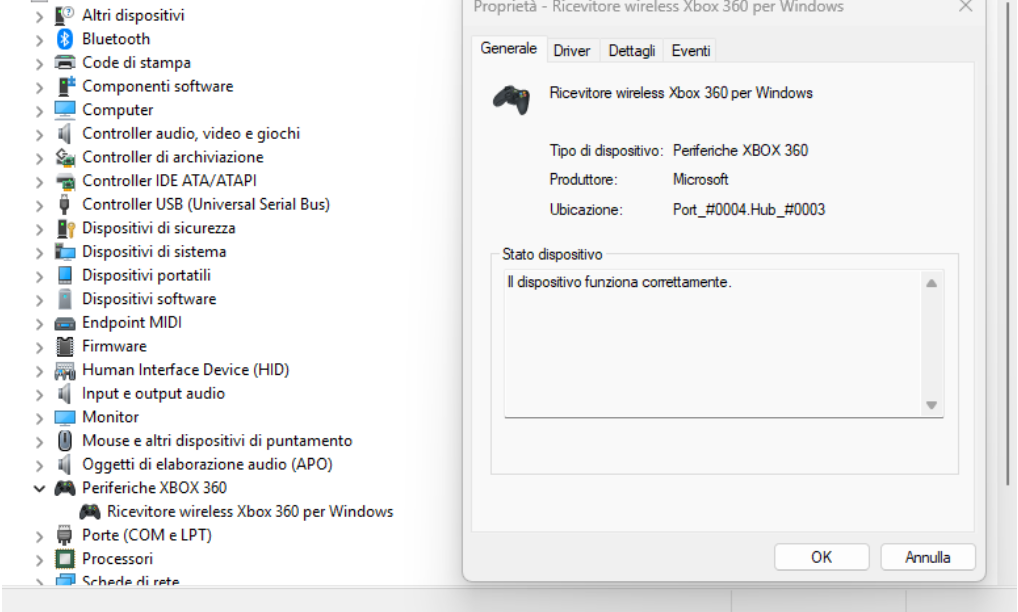Open the Driver tab

[x=572, y=51]
